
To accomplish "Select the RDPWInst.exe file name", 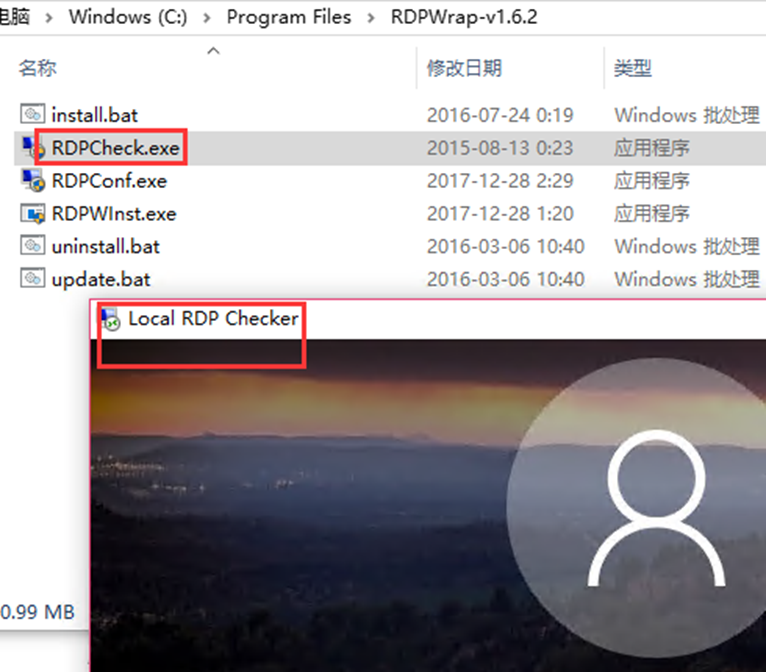I will pyautogui.click(x=114, y=214).
